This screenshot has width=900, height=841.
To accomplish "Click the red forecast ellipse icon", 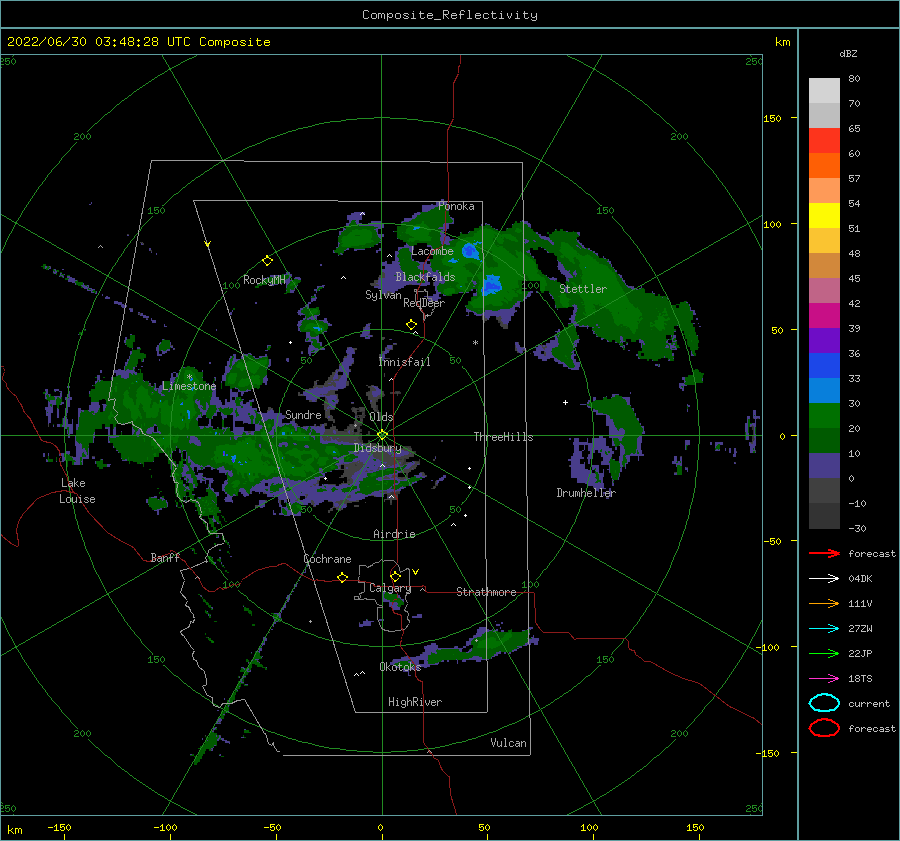I will point(824,728).
